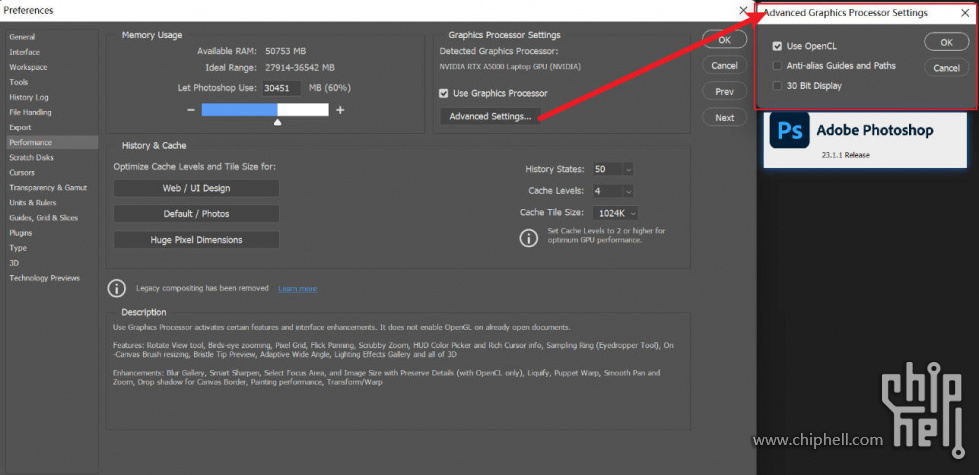Click the plus icon of memory slider
The height and width of the screenshot is (475, 979).
point(340,110)
